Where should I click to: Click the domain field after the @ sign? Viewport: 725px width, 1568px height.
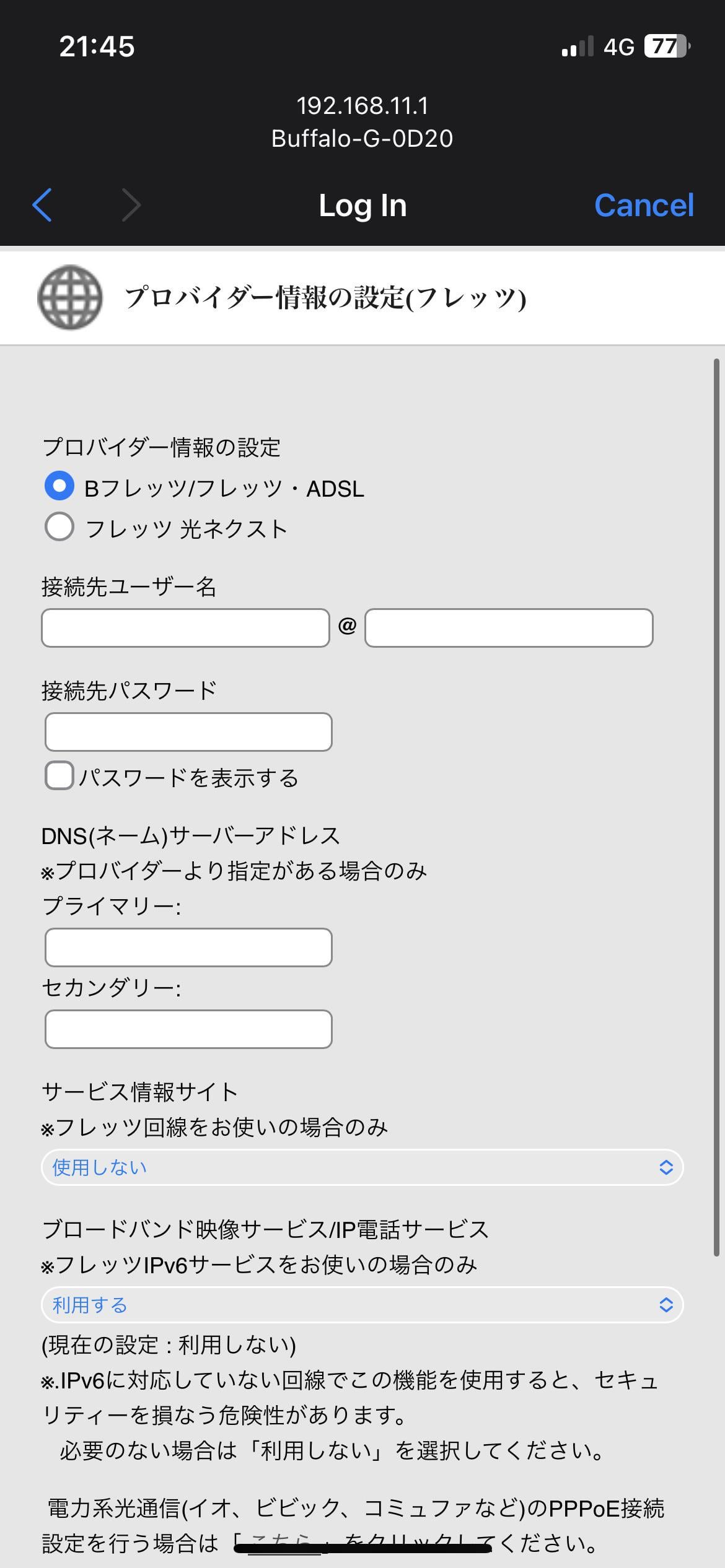click(x=509, y=628)
